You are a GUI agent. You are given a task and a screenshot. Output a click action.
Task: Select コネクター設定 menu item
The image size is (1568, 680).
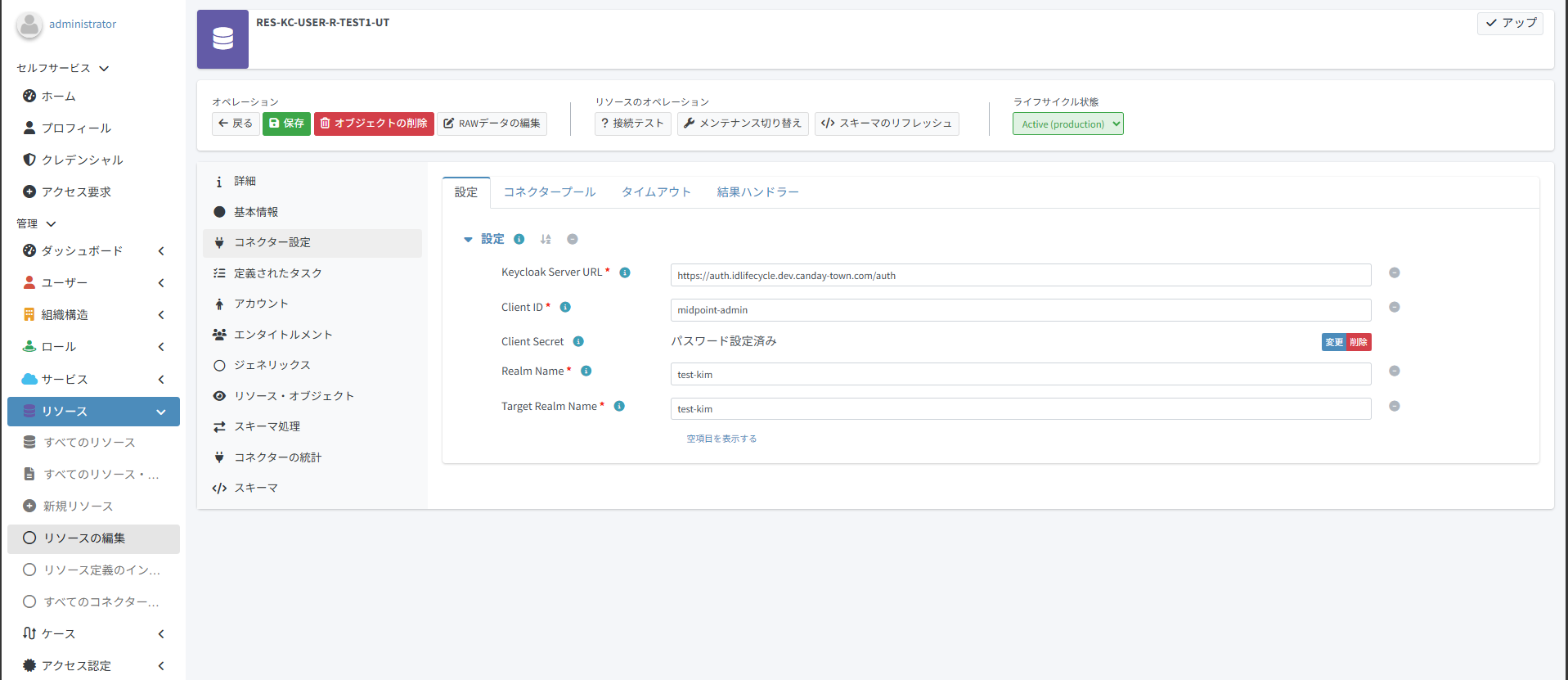[312, 242]
